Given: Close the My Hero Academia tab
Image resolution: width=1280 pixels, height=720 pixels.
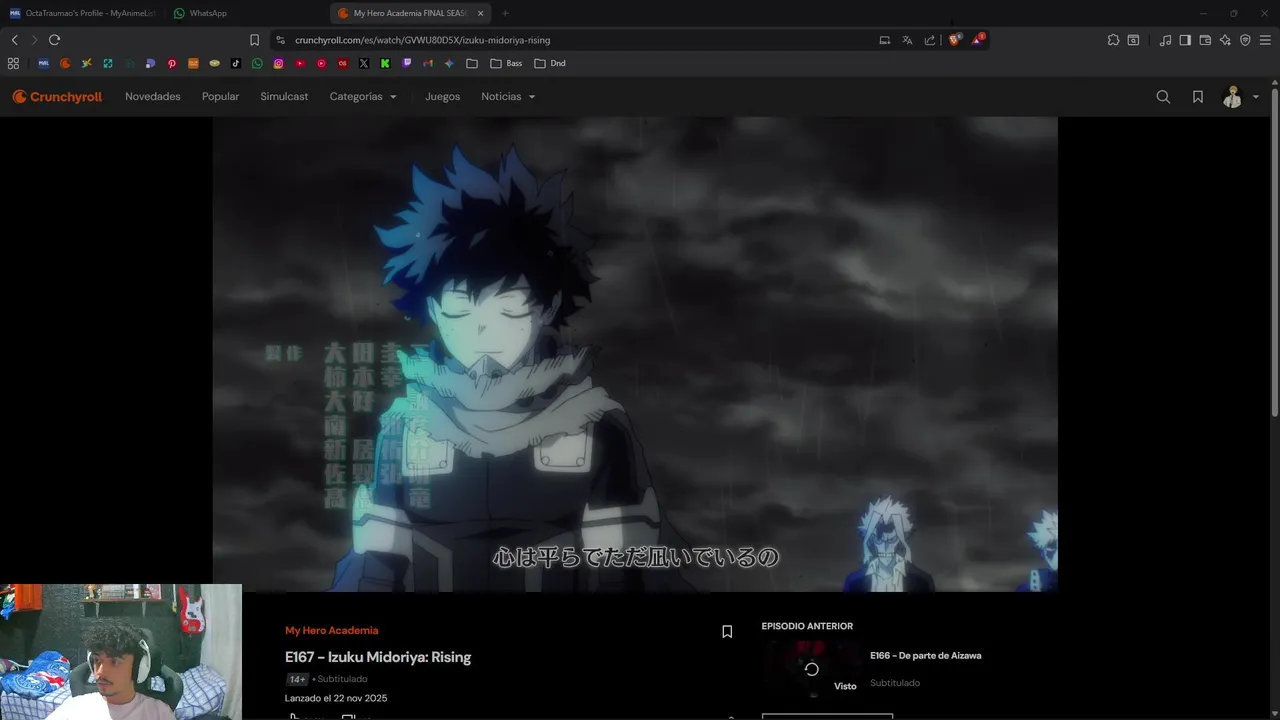Looking at the screenshot, I should coord(480,13).
